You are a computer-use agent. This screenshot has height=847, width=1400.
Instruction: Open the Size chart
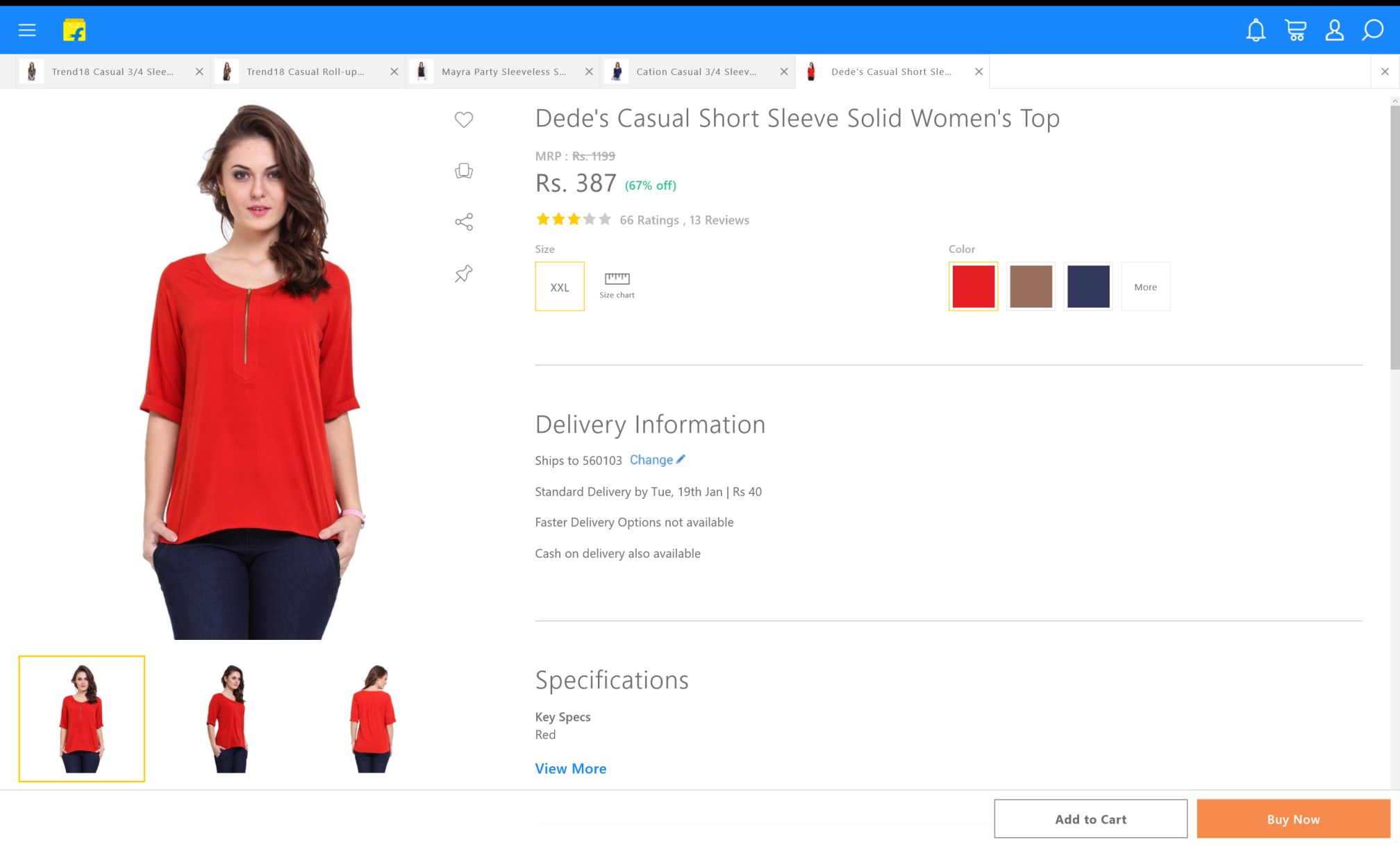pyautogui.click(x=617, y=285)
